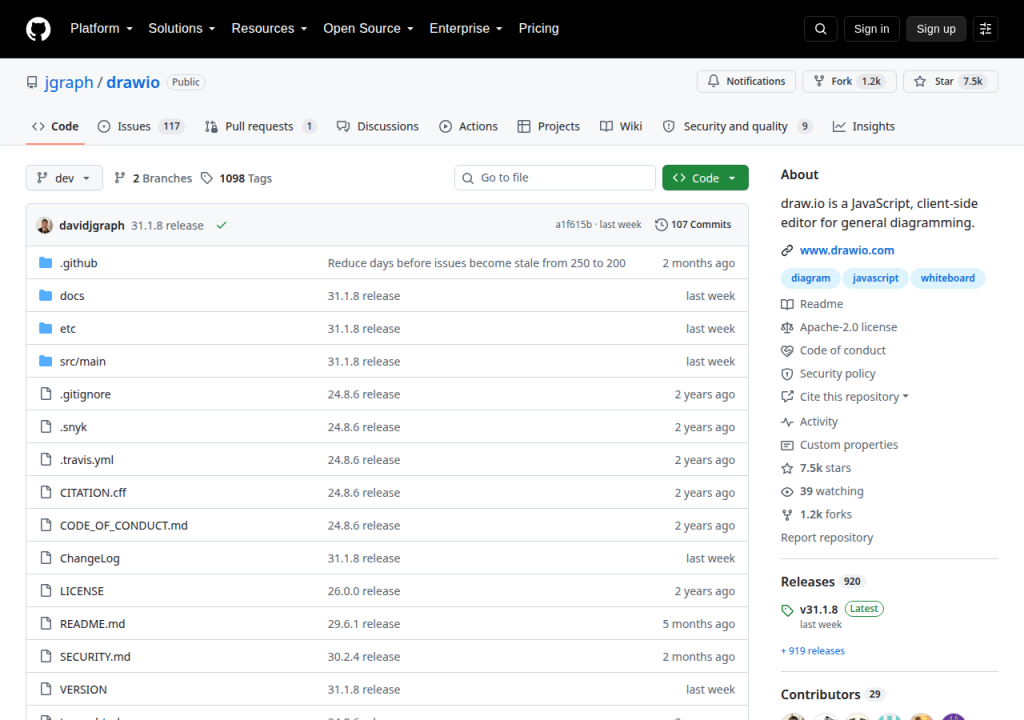Viewport: 1024px width, 720px height.
Task: Open the SECURITY.md file
Action: point(95,656)
